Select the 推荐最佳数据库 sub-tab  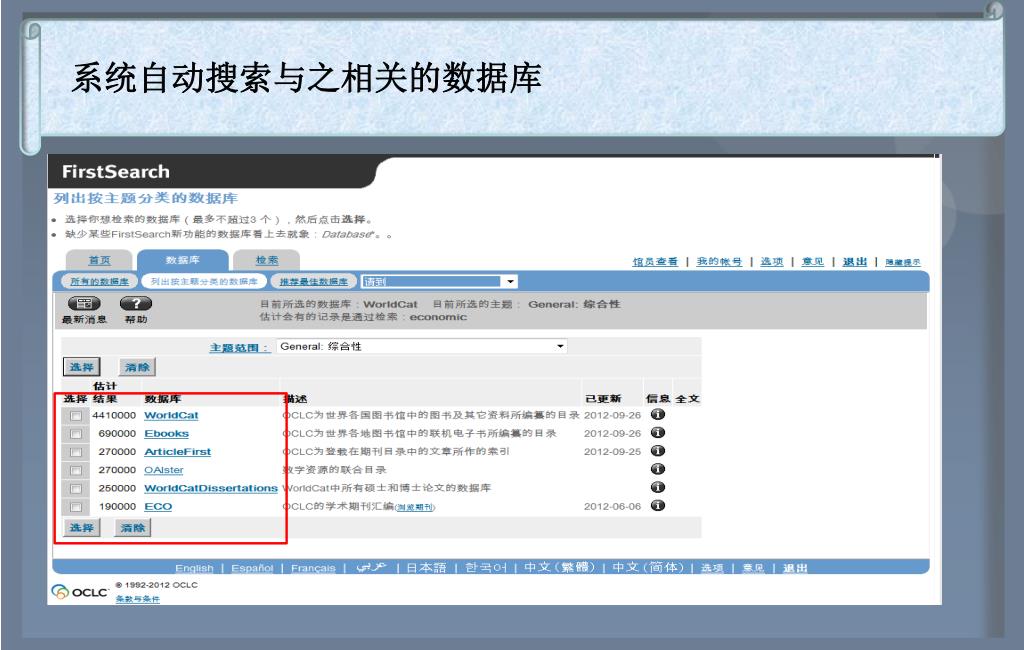(x=313, y=282)
